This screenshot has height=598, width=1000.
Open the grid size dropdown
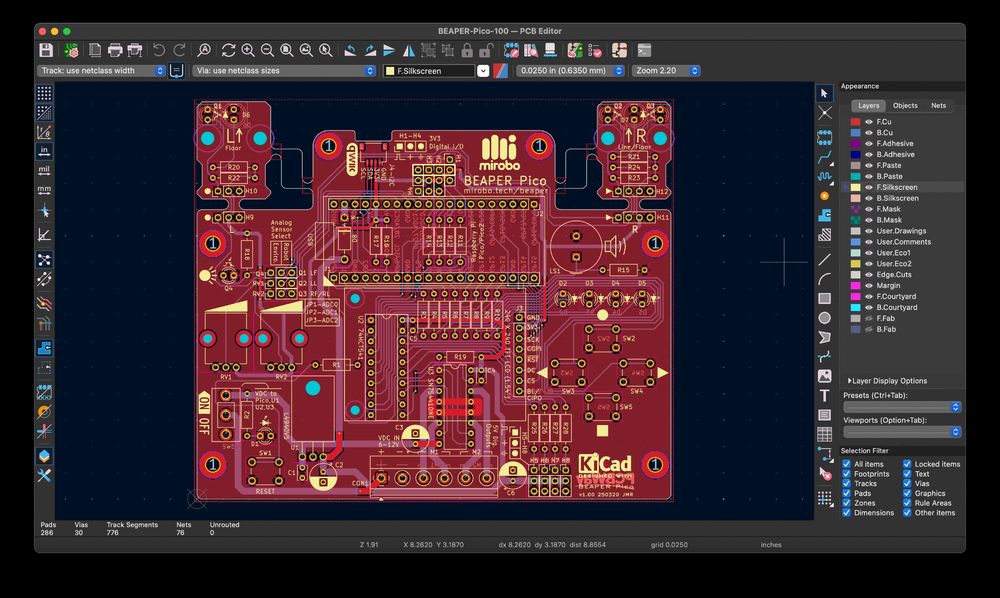570,71
